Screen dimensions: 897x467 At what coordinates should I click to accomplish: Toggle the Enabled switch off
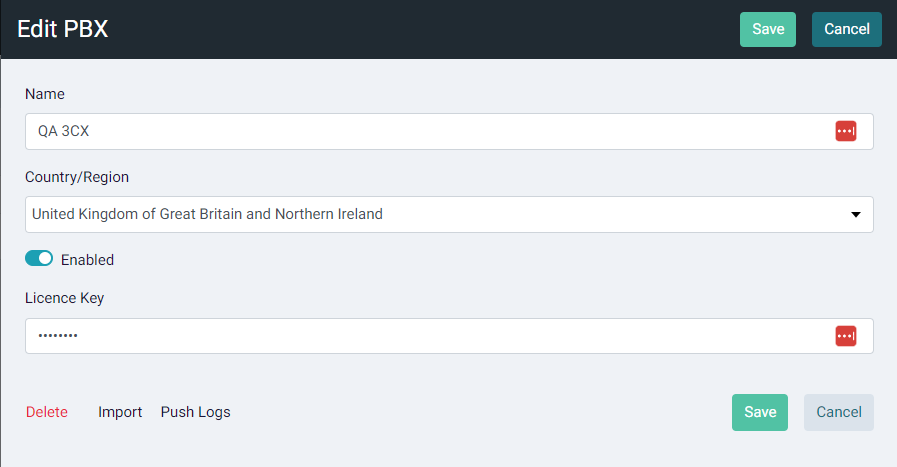click(39, 259)
